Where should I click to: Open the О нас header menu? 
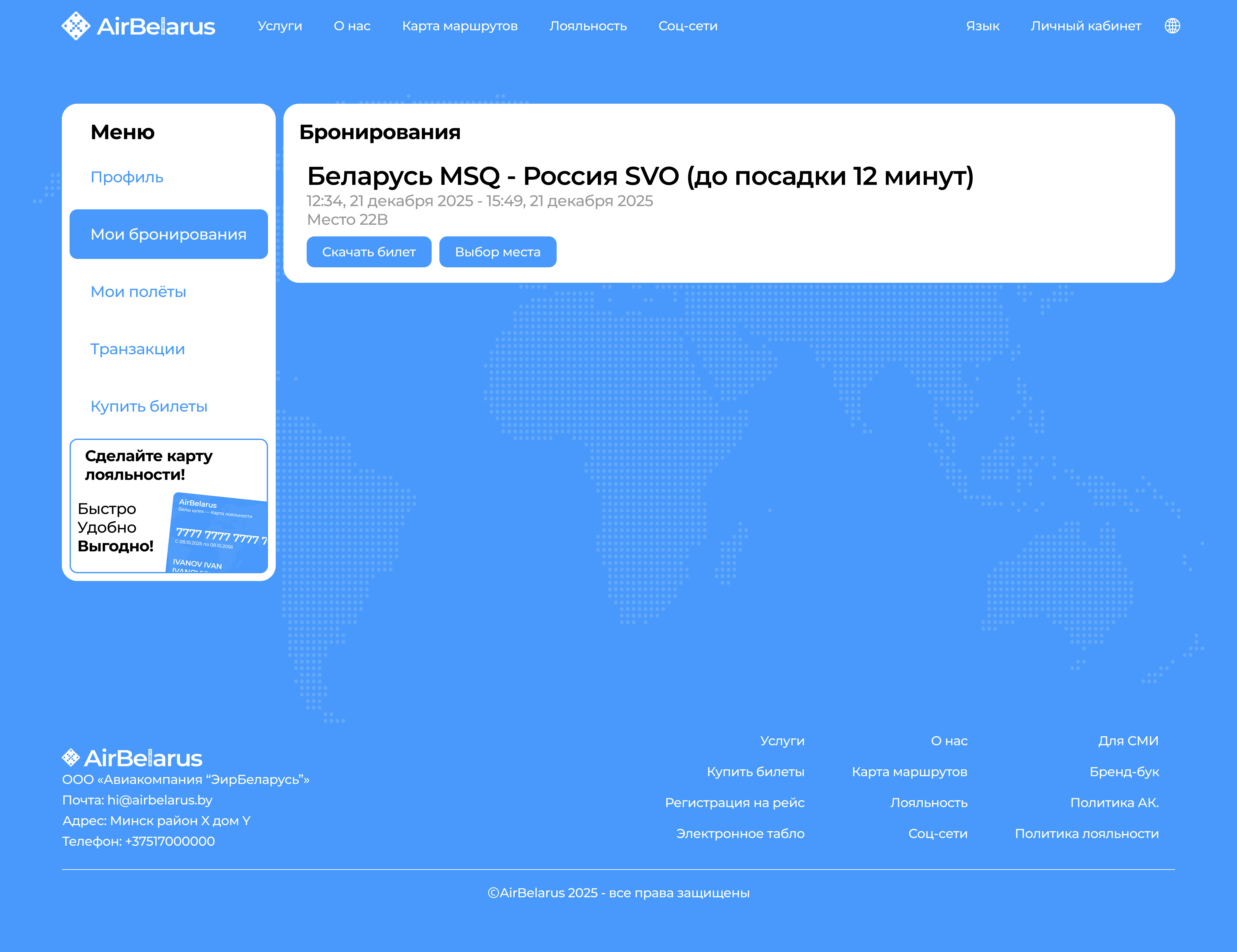tap(352, 26)
